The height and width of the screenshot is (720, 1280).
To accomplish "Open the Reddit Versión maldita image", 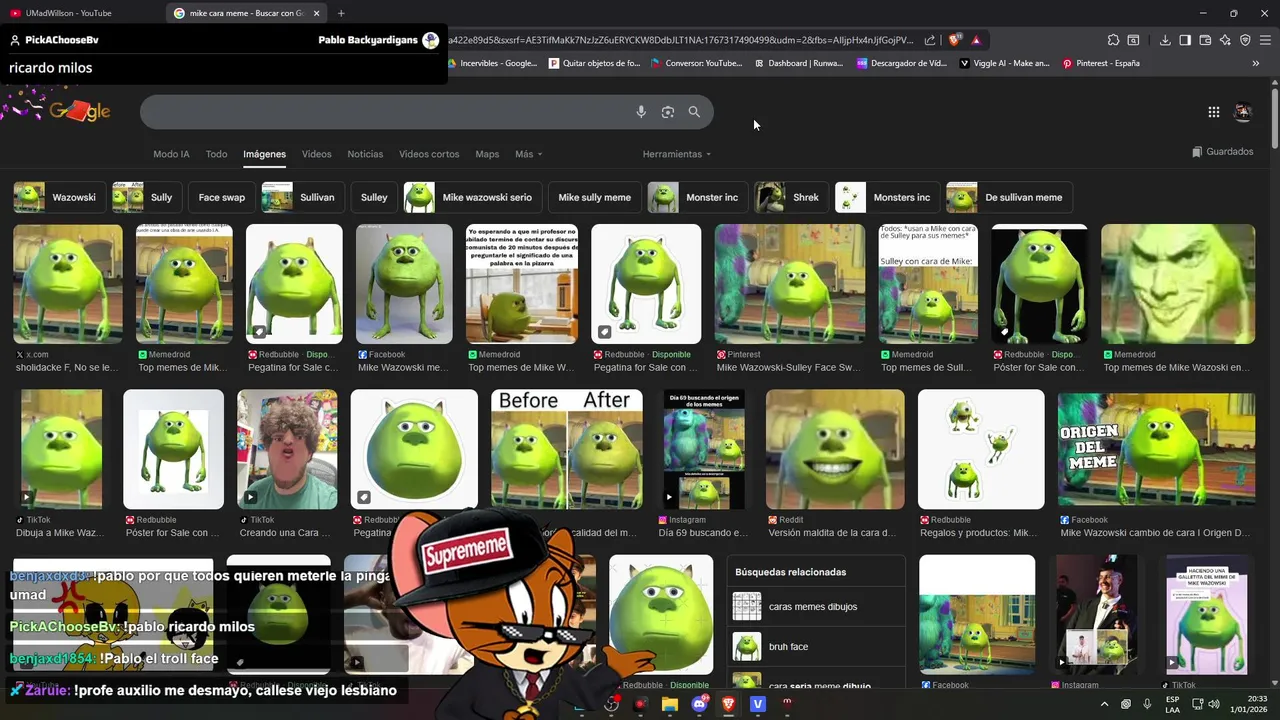I will pos(835,449).
